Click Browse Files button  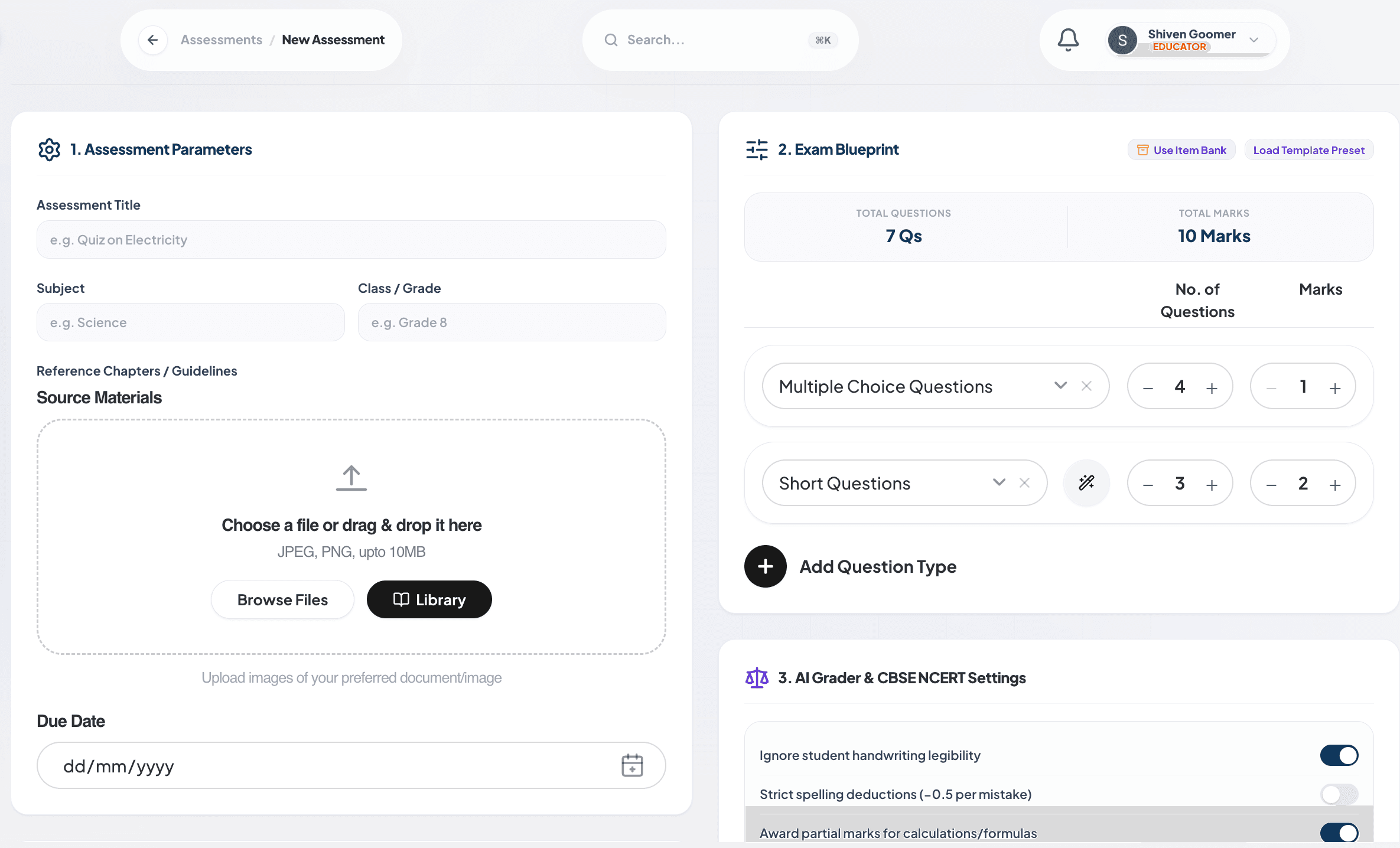pos(282,599)
